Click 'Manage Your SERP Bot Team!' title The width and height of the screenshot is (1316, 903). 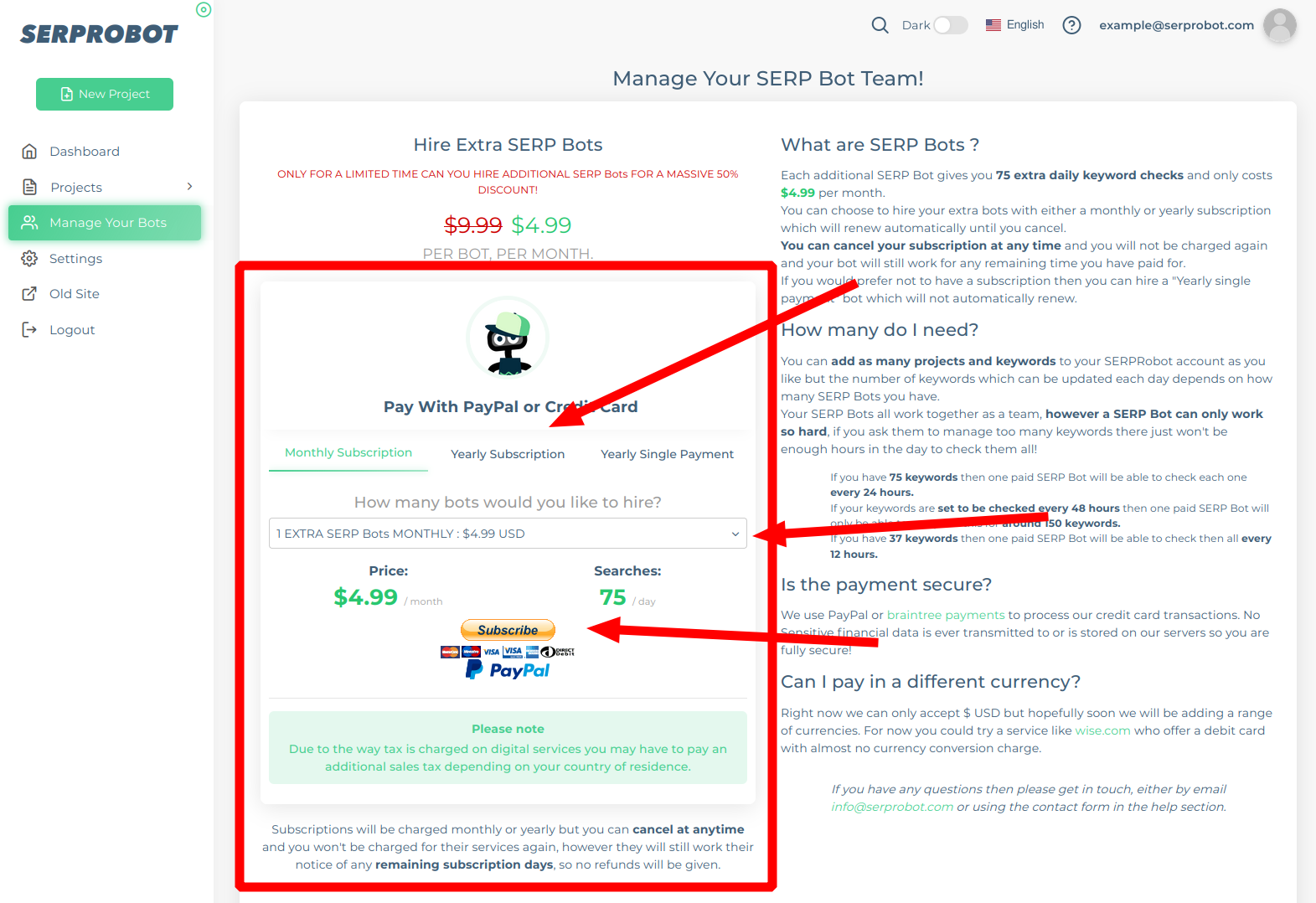click(x=768, y=79)
